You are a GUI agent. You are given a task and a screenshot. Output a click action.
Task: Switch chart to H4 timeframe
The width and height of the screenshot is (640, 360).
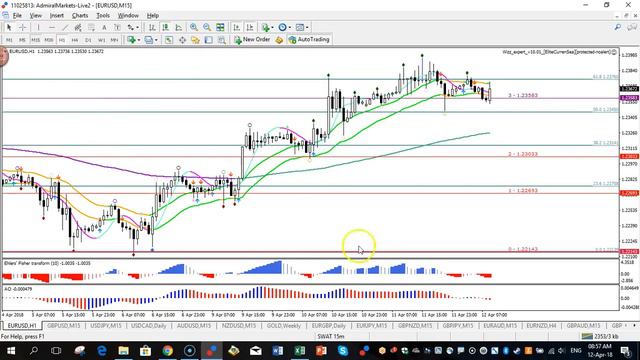[75, 40]
